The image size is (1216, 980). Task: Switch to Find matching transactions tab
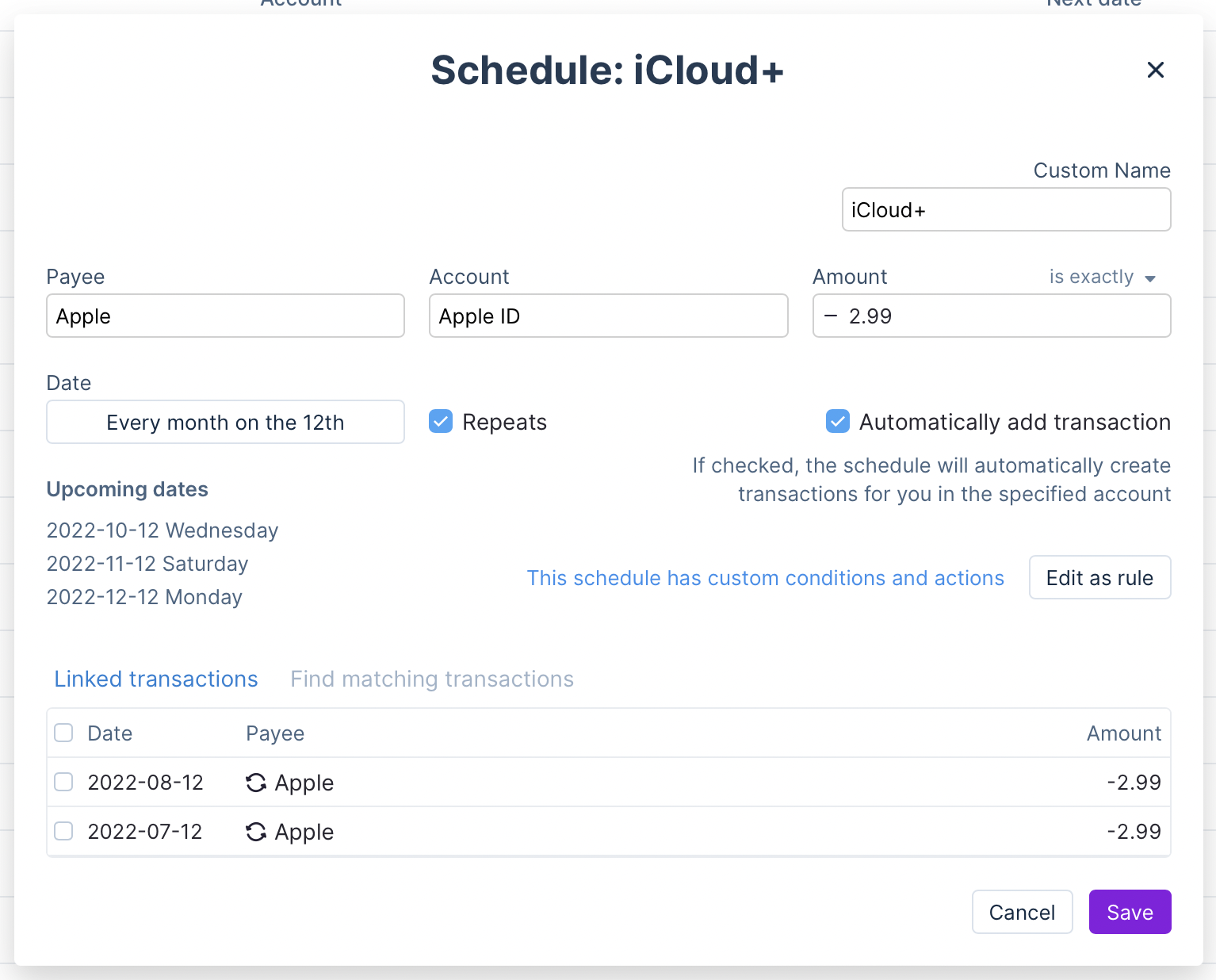432,679
